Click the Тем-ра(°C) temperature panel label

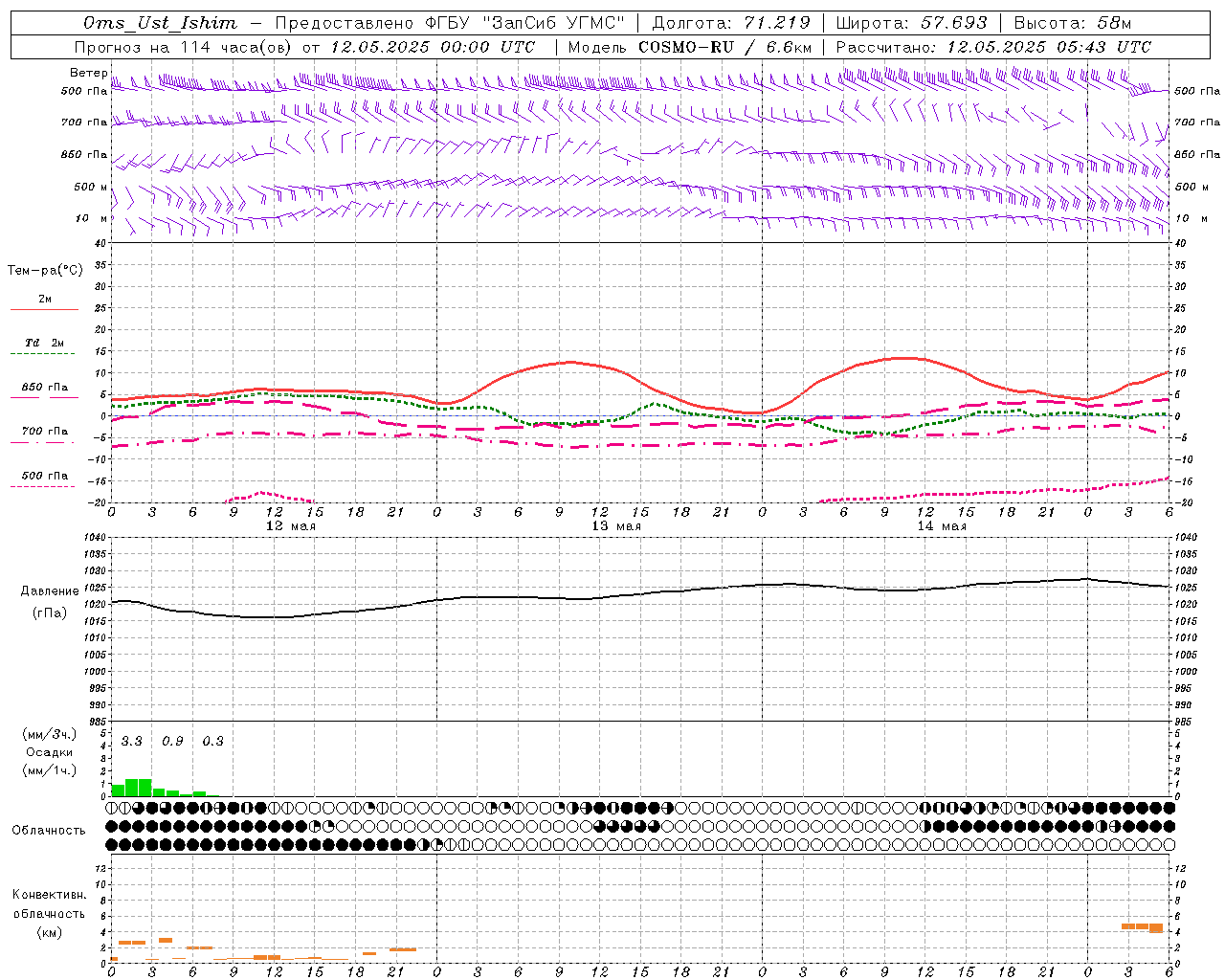pyautogui.click(x=45, y=271)
